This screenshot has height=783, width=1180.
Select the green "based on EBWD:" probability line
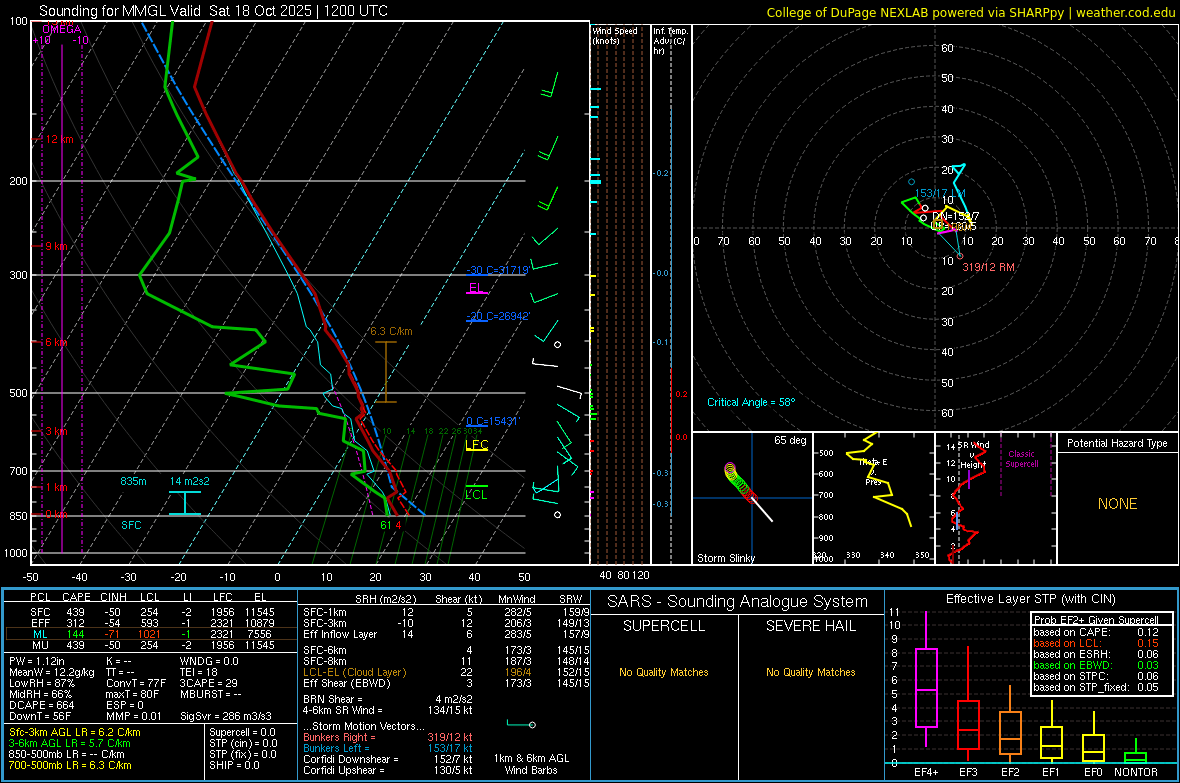pos(1096,665)
